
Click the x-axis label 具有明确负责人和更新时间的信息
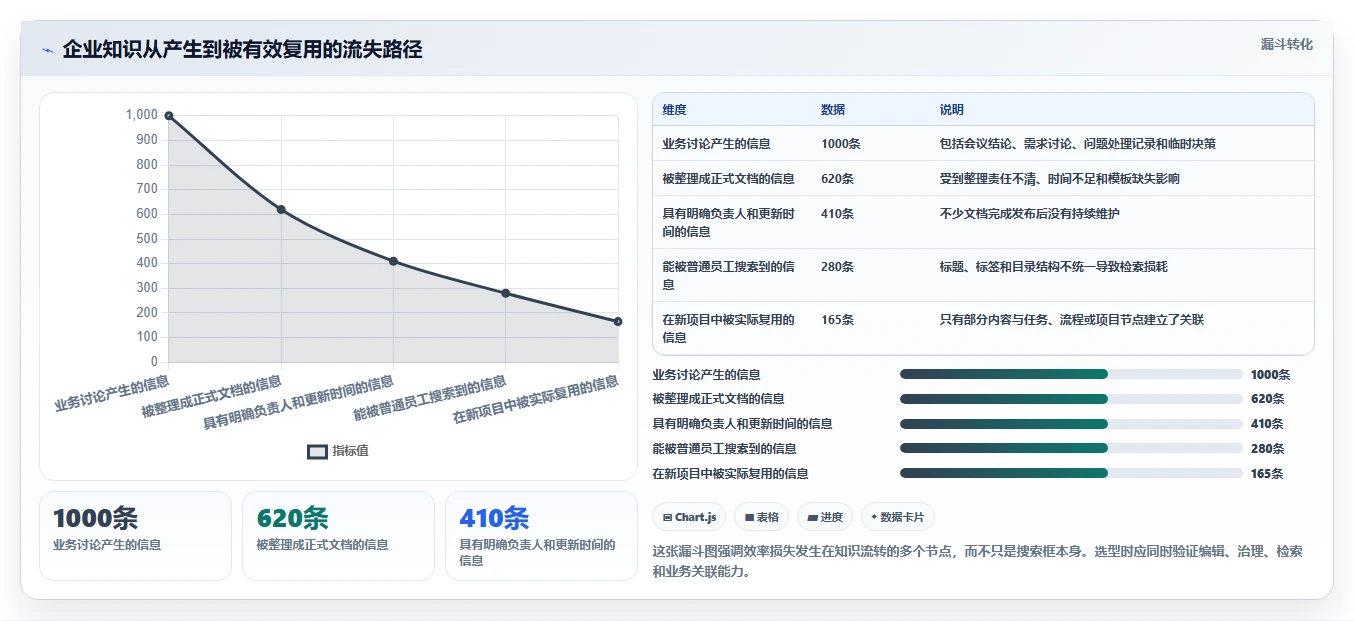[300, 403]
